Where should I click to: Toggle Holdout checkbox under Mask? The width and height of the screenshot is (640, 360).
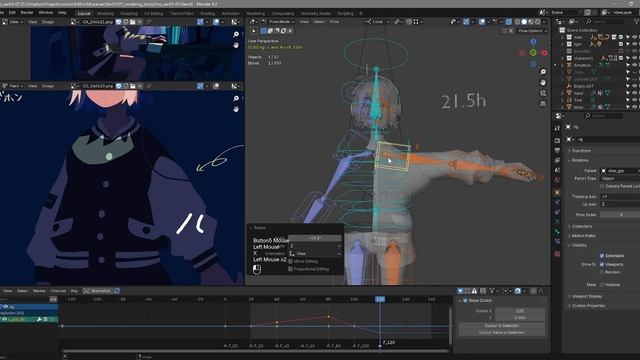pyautogui.click(x=602, y=284)
